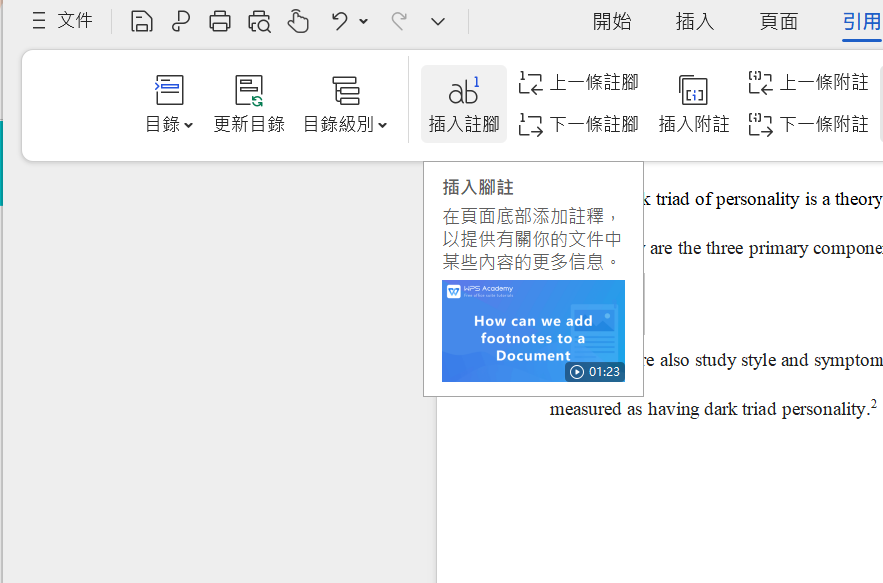Screen dimensions: 883x583
Task: Click the Undo arrow icon
Action: 340,21
